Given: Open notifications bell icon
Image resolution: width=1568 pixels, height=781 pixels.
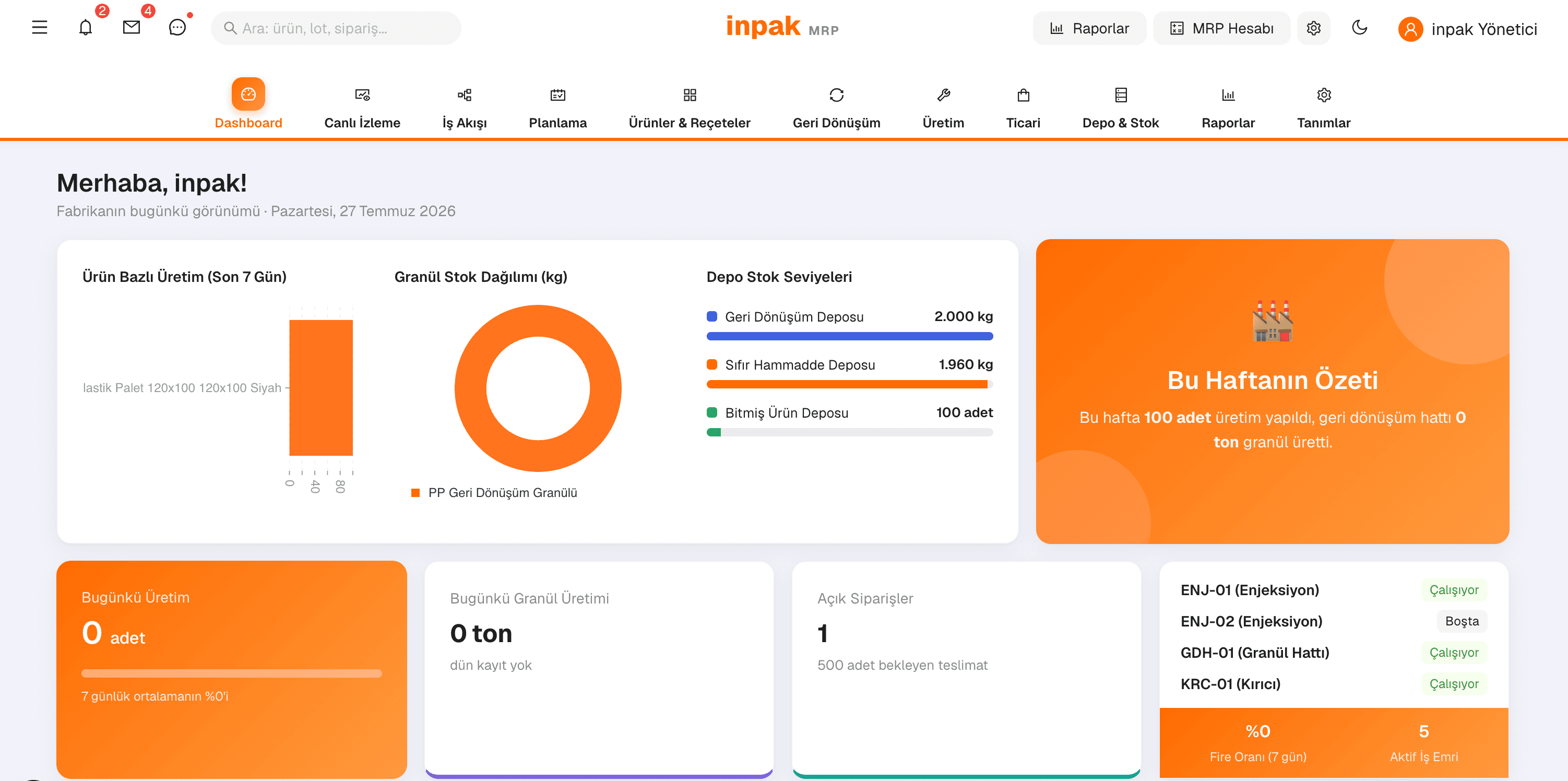Looking at the screenshot, I should (86, 27).
